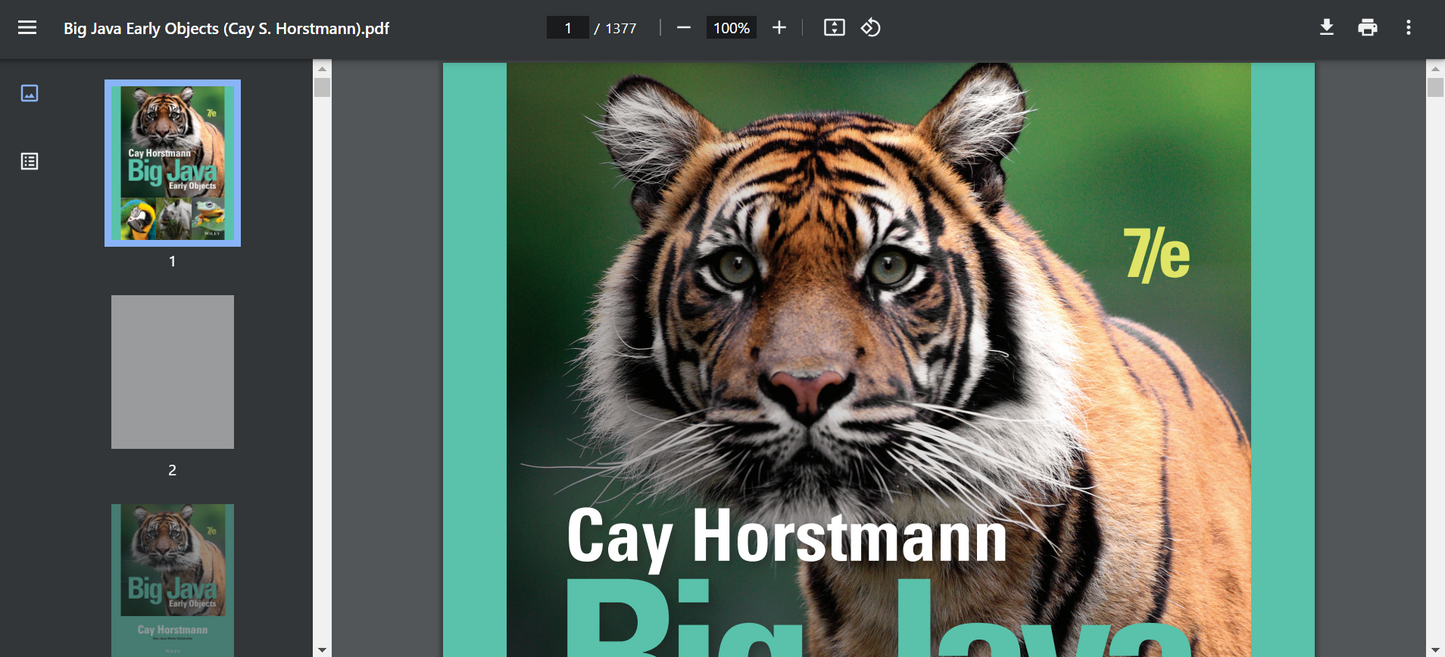The image size is (1445, 657).
Task: Activate the fit-to-page icon
Action: click(834, 27)
